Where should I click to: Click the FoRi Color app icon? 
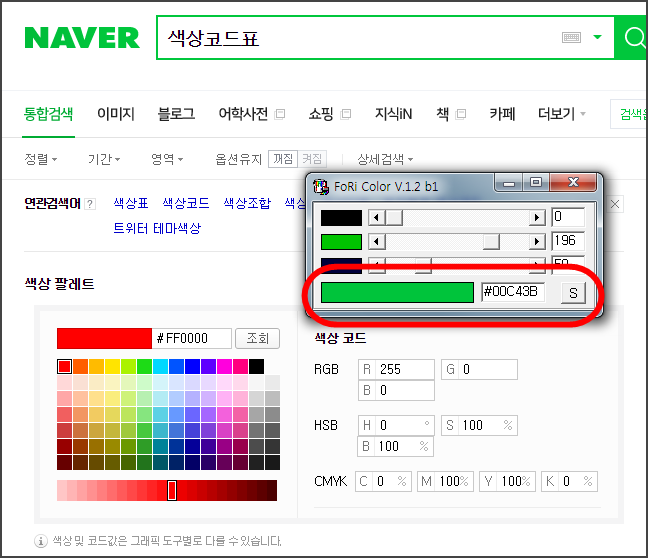(x=321, y=187)
